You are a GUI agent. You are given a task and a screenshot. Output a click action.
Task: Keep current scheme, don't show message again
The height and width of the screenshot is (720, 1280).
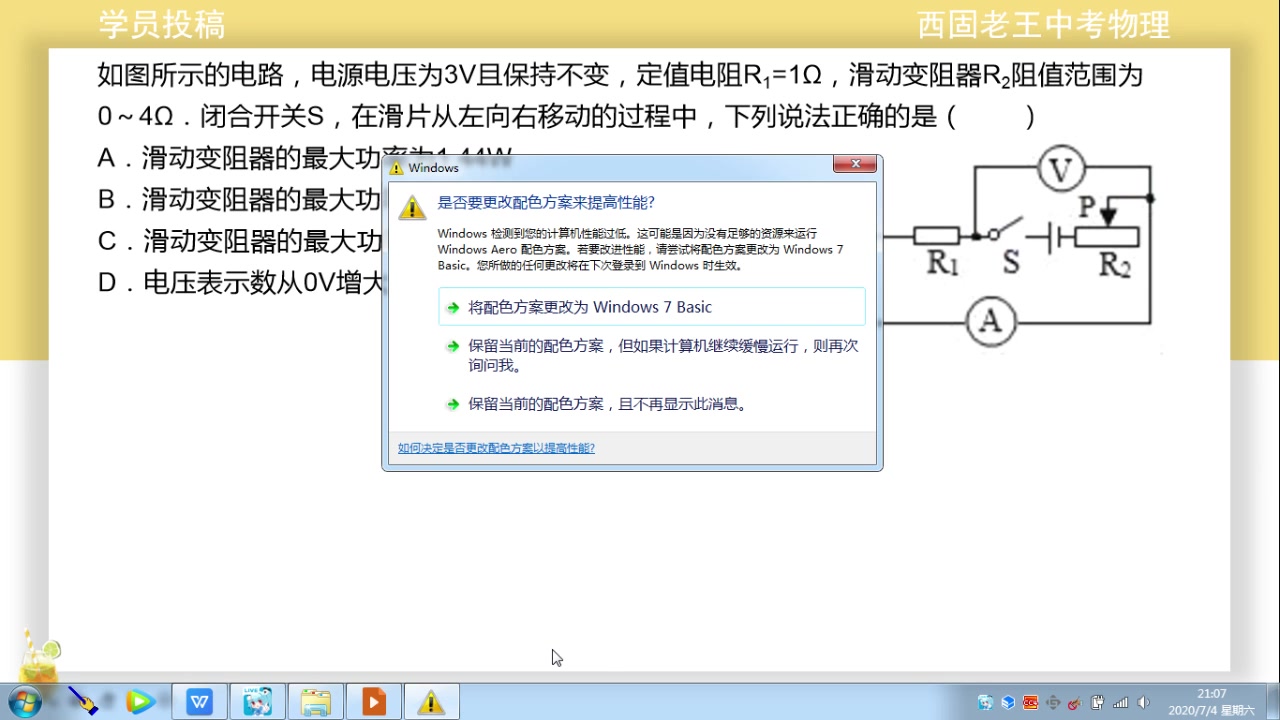click(651, 404)
